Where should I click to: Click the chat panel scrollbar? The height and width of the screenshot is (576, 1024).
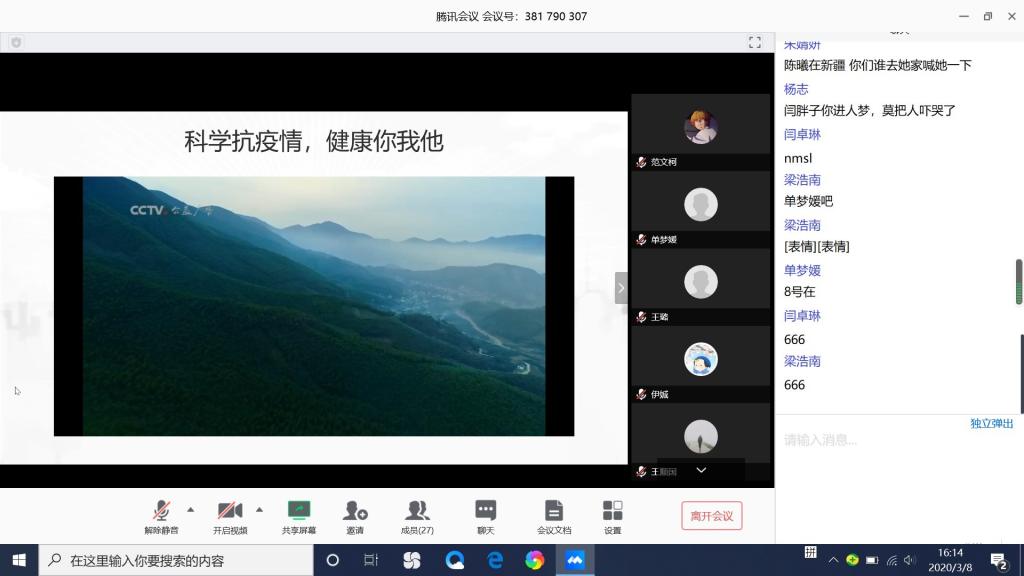pos(1019,283)
